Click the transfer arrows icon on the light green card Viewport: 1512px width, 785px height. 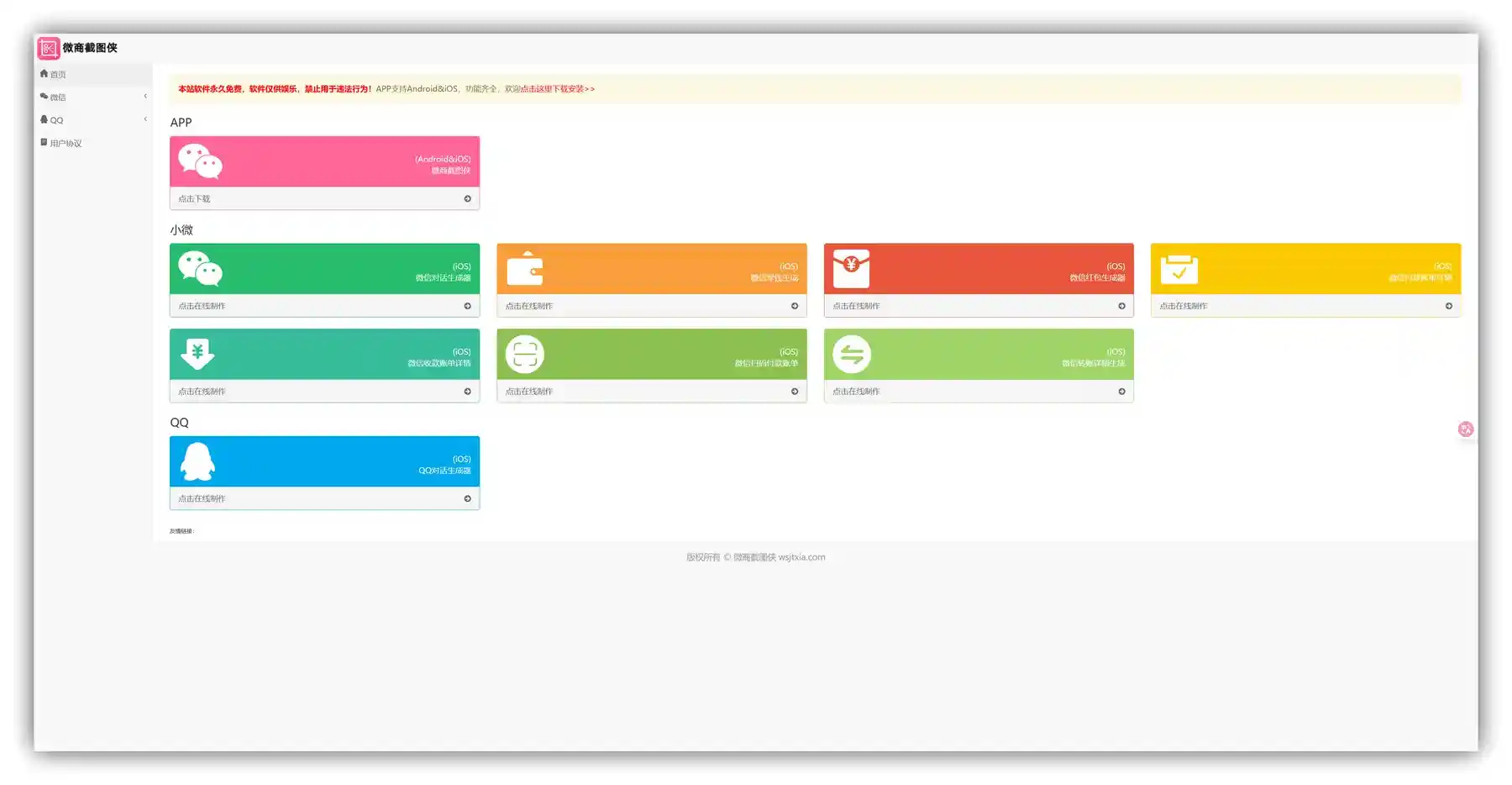852,355
